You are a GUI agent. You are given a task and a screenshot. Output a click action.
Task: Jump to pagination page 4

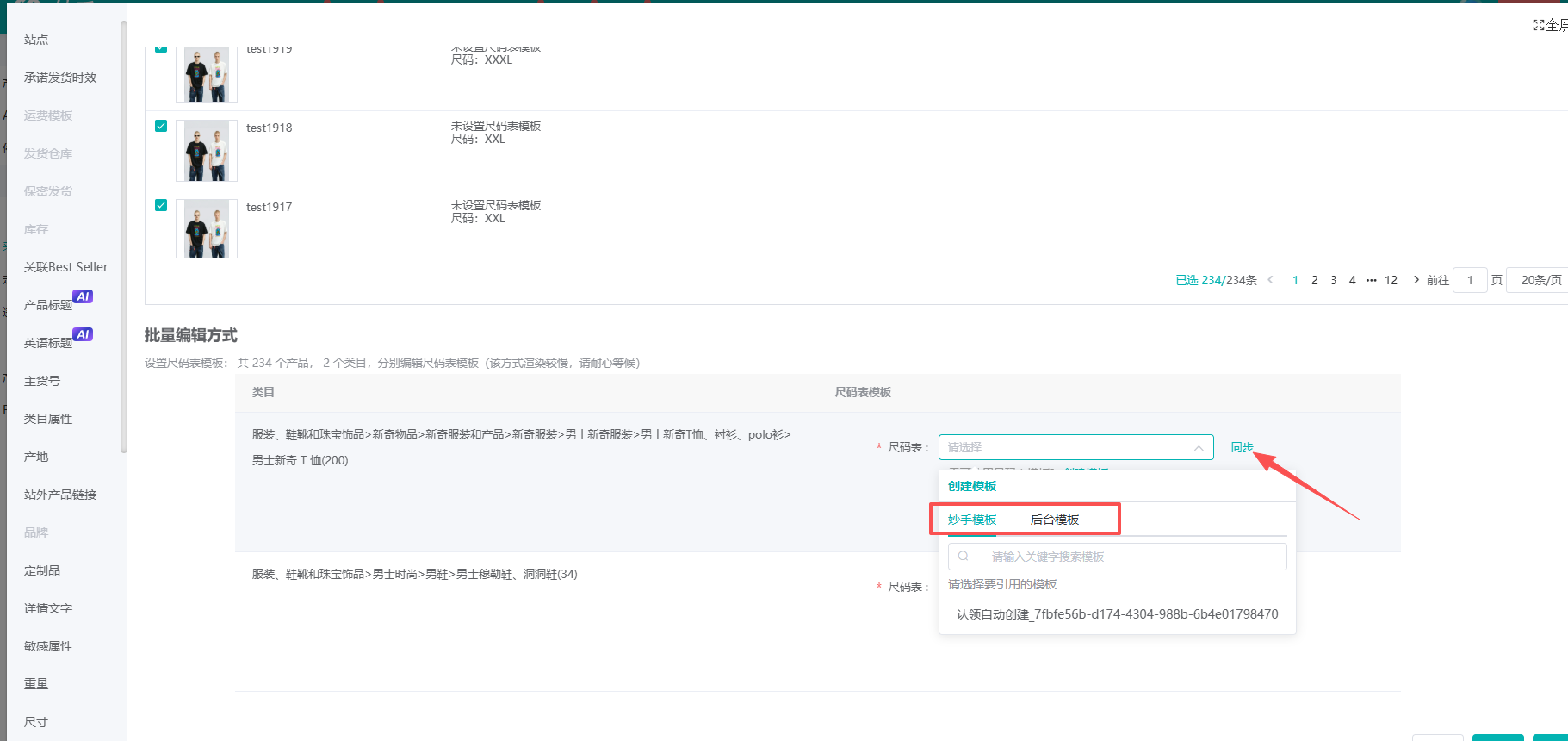pyautogui.click(x=1352, y=280)
